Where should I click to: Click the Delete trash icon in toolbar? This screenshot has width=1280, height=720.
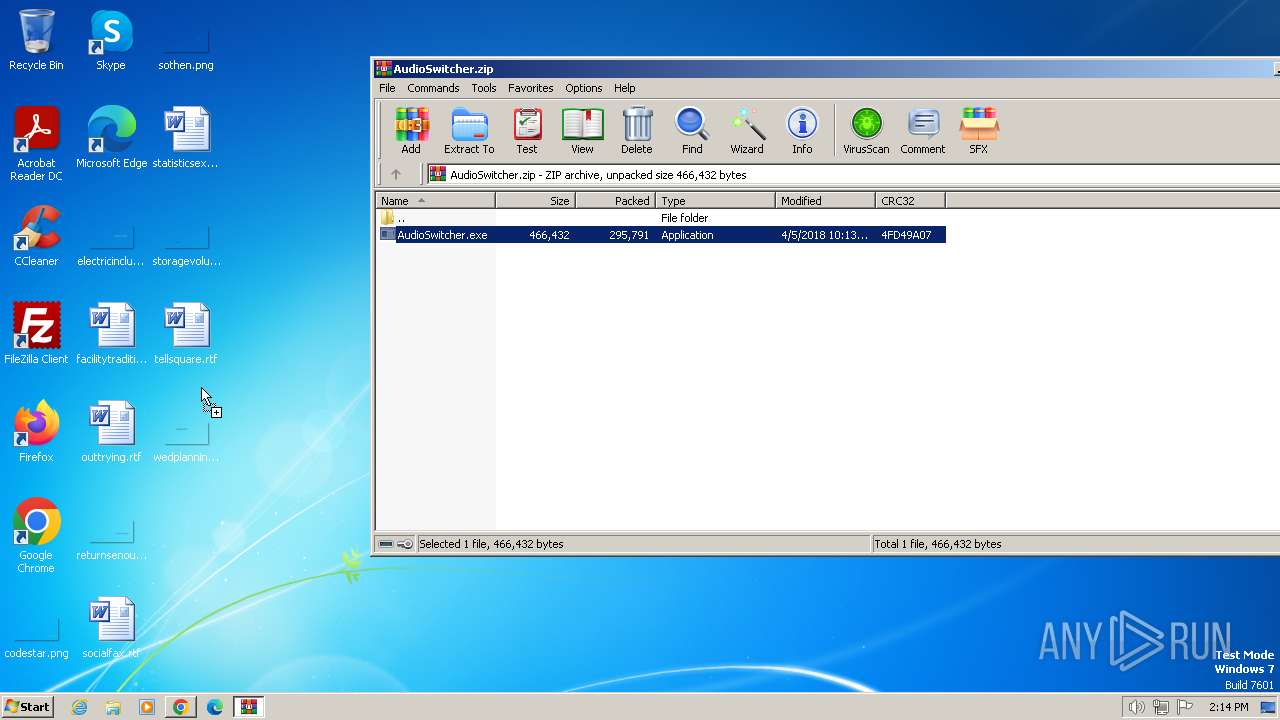[x=637, y=131]
